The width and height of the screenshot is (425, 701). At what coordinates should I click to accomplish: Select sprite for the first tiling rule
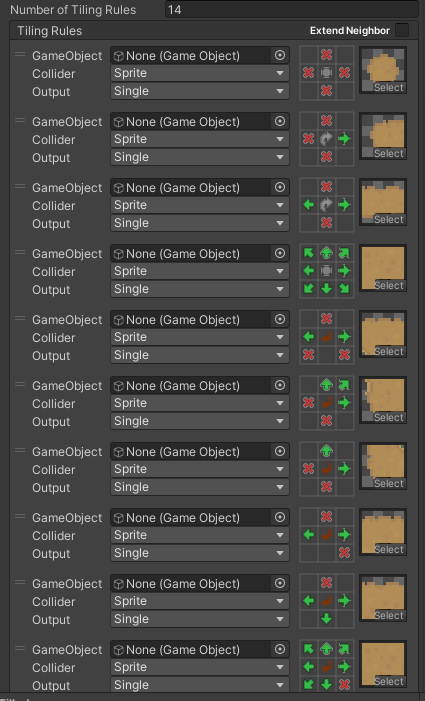[388, 88]
